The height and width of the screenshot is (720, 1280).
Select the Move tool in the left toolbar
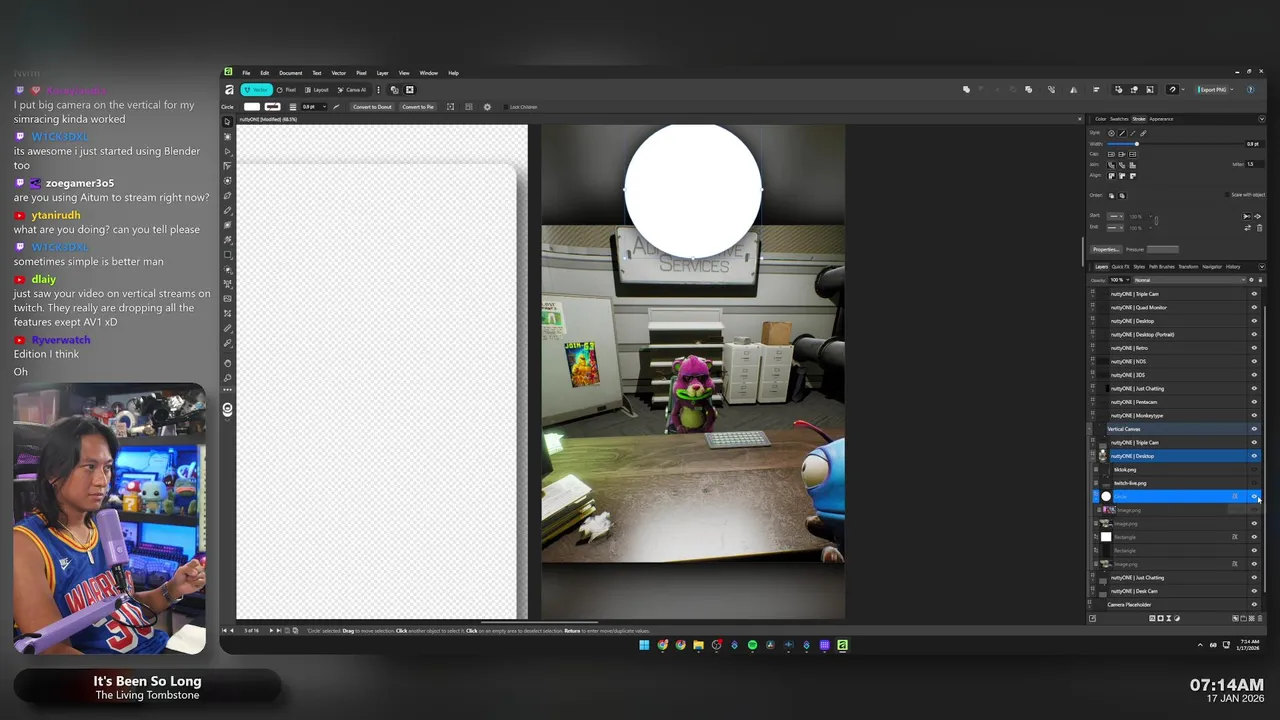click(227, 122)
